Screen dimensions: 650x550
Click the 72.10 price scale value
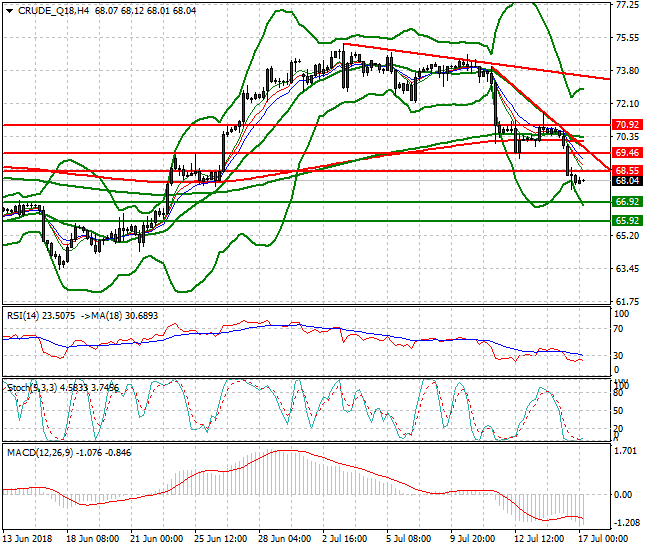(x=628, y=104)
